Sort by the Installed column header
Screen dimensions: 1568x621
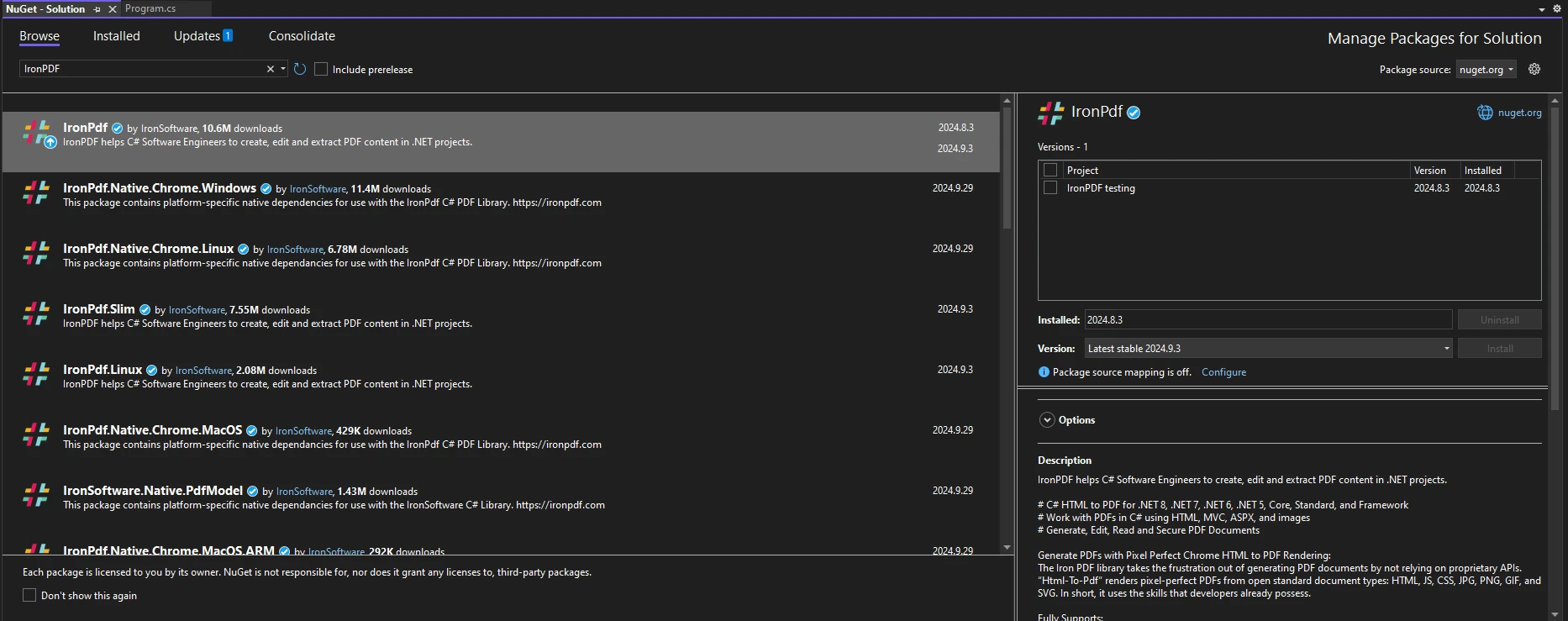(1482, 170)
